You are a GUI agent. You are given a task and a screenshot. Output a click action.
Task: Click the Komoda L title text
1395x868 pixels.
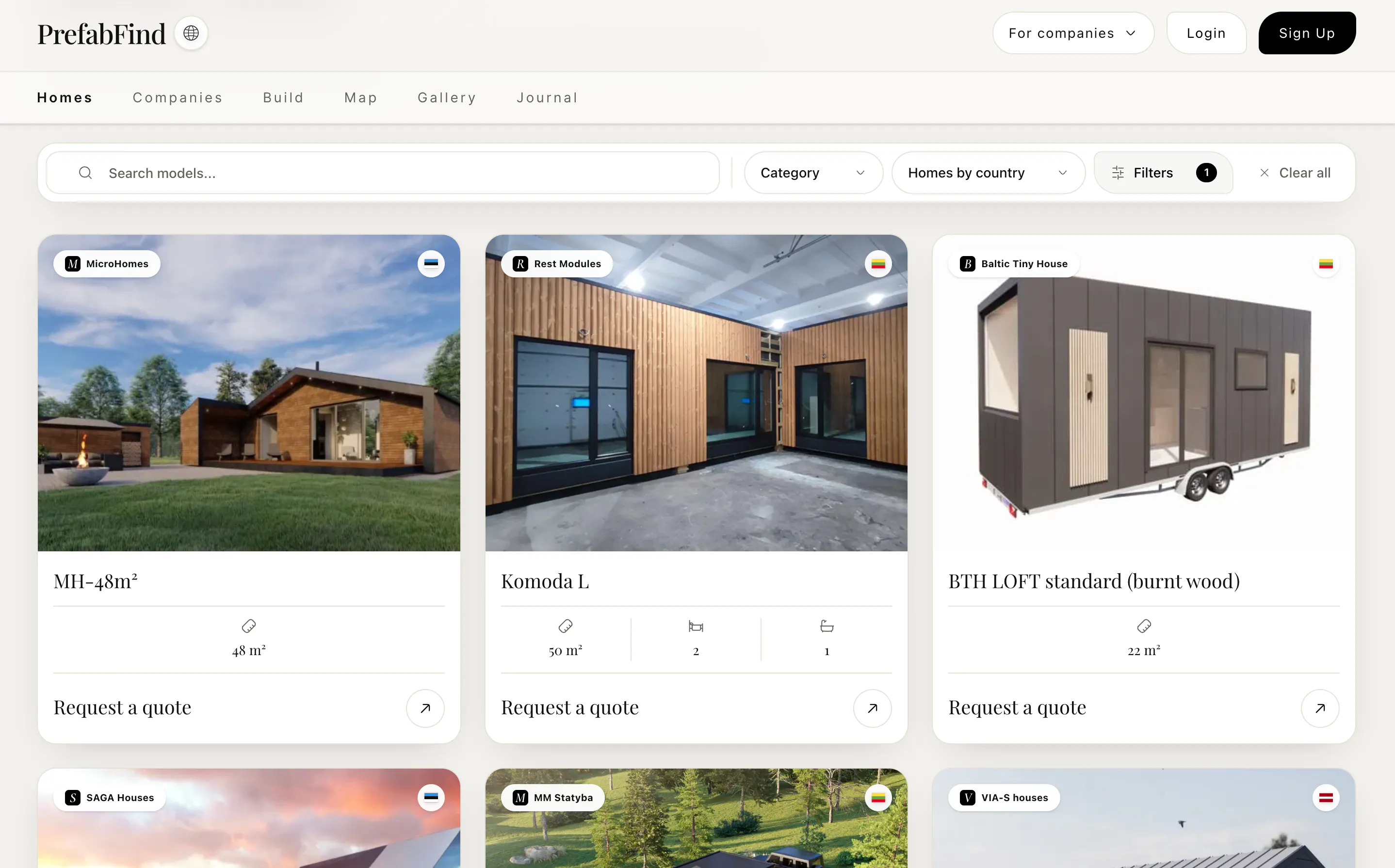pos(545,581)
